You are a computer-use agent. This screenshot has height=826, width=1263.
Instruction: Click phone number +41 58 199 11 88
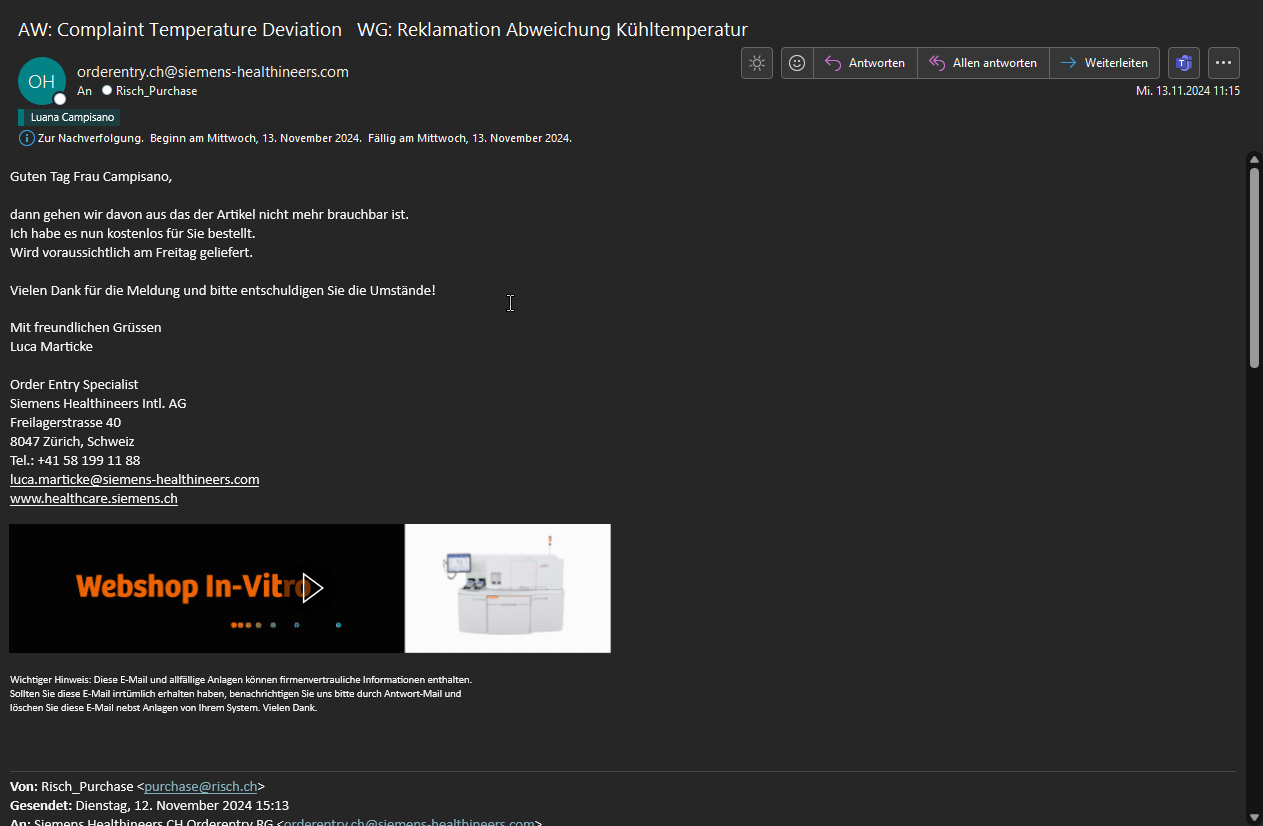click(x=89, y=460)
